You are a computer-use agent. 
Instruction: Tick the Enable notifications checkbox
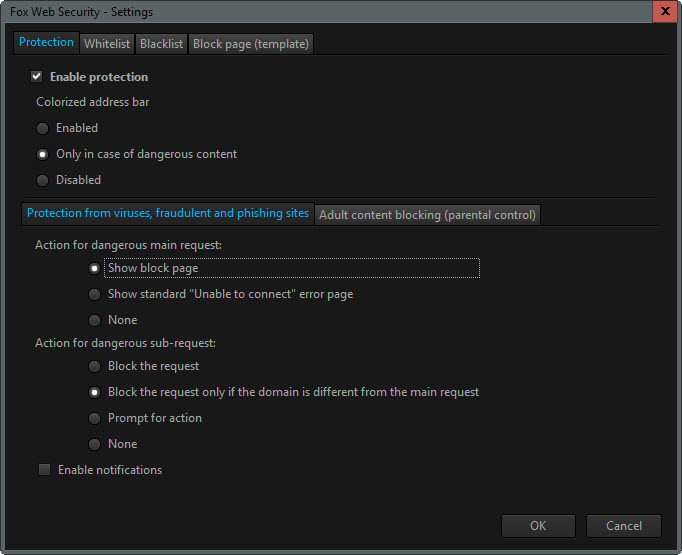pos(44,470)
